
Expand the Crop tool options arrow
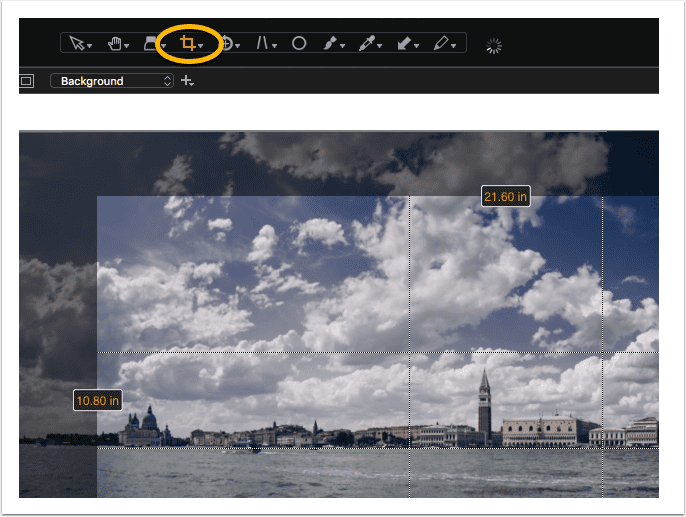(x=201, y=45)
